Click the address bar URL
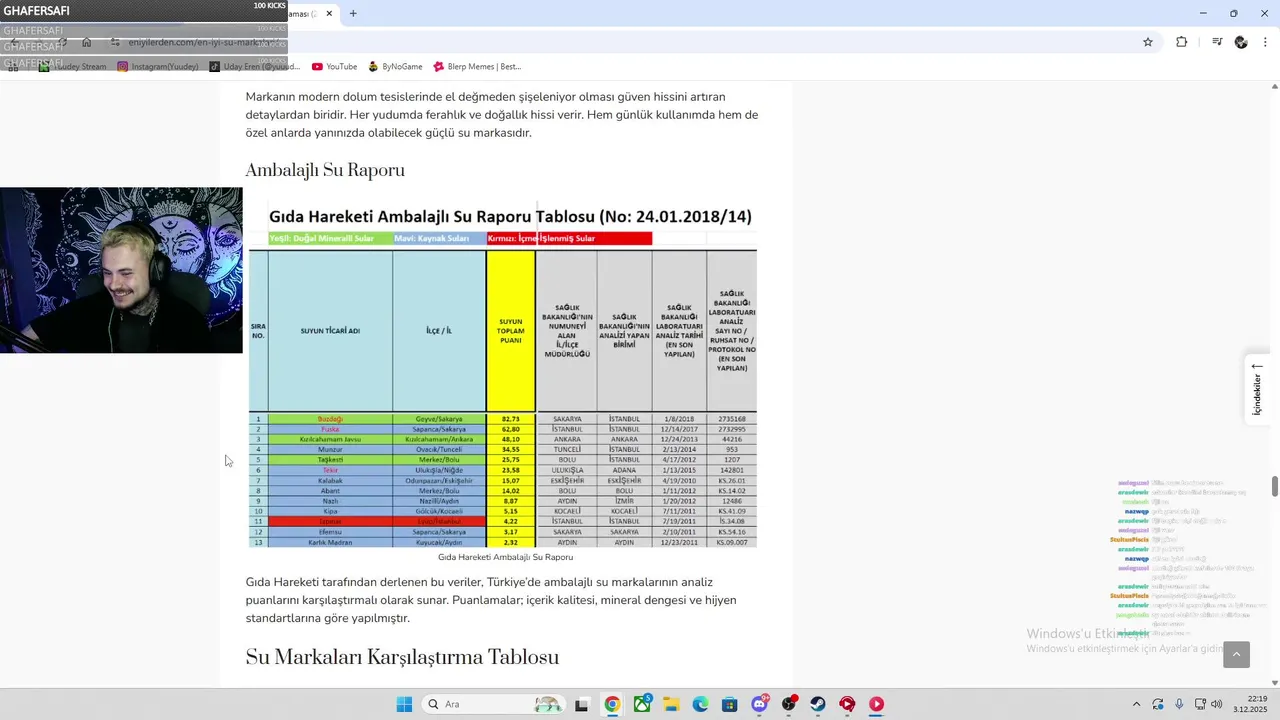The image size is (1280, 720). (x=205, y=42)
